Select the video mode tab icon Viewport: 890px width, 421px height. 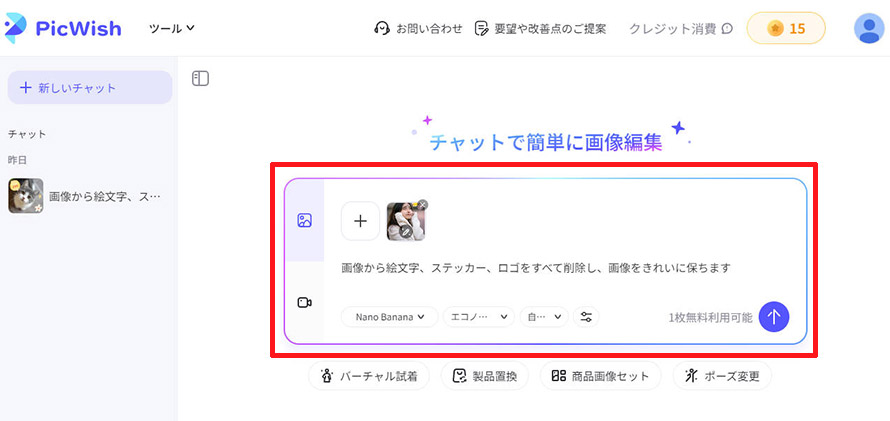click(x=304, y=302)
